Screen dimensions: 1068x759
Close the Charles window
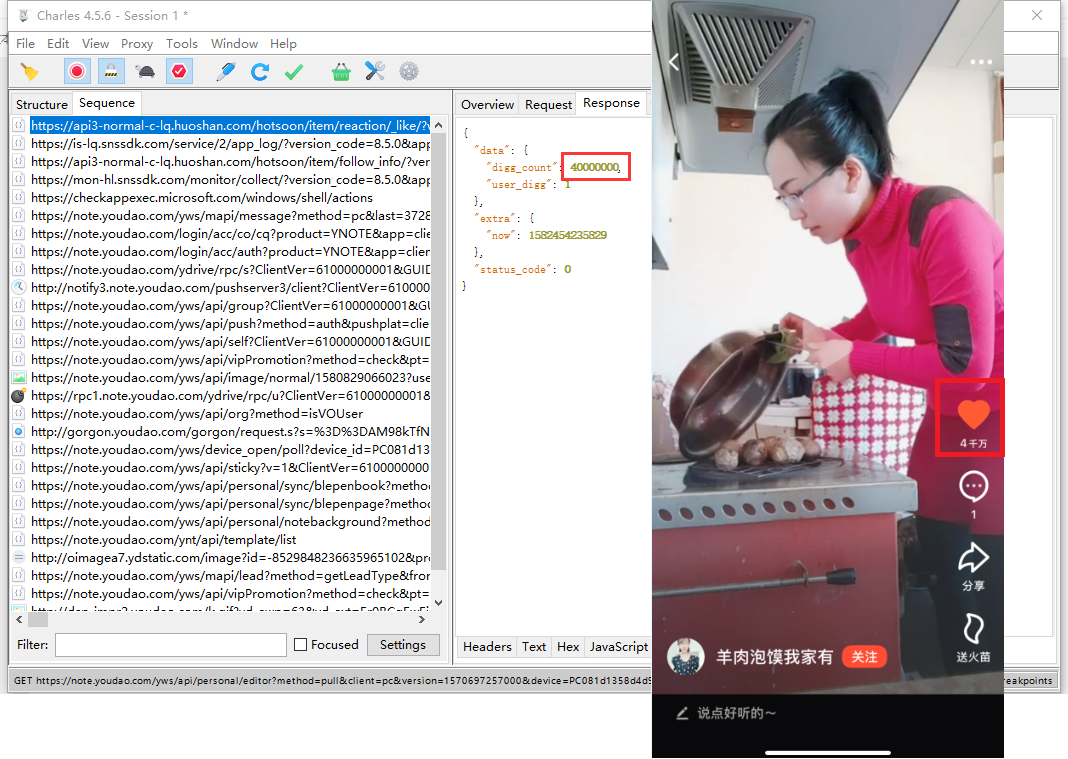pos(1037,15)
